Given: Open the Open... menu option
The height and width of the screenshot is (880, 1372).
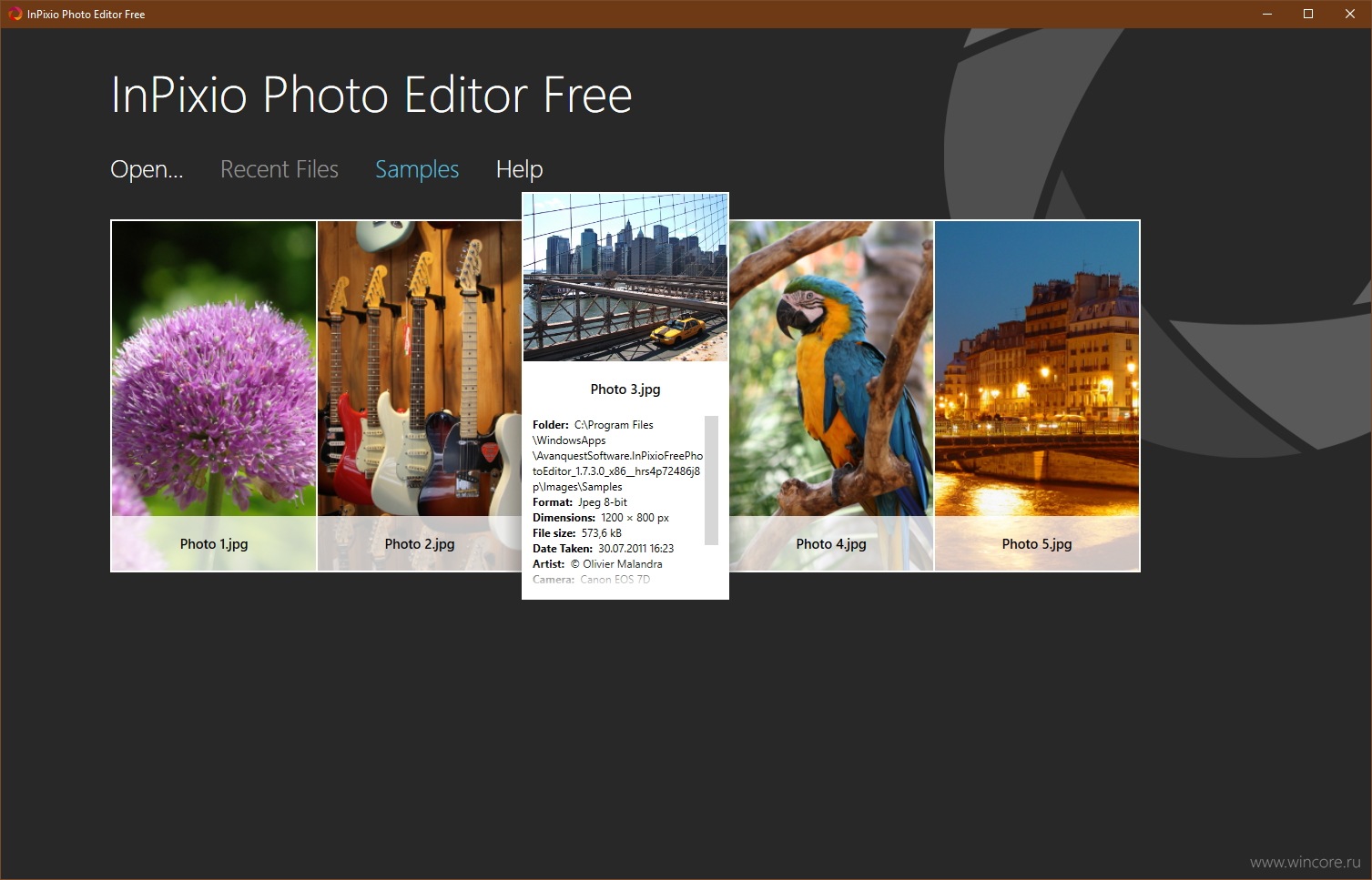Looking at the screenshot, I should 147,169.
